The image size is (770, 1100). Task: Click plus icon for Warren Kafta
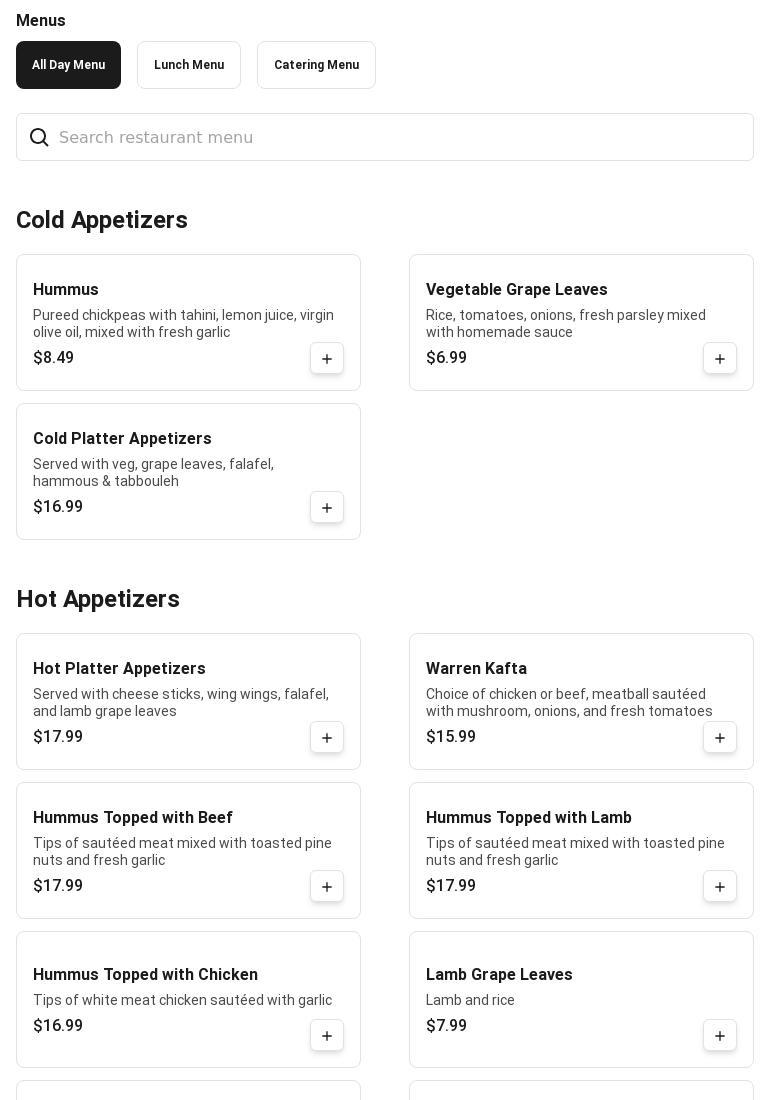click(720, 738)
